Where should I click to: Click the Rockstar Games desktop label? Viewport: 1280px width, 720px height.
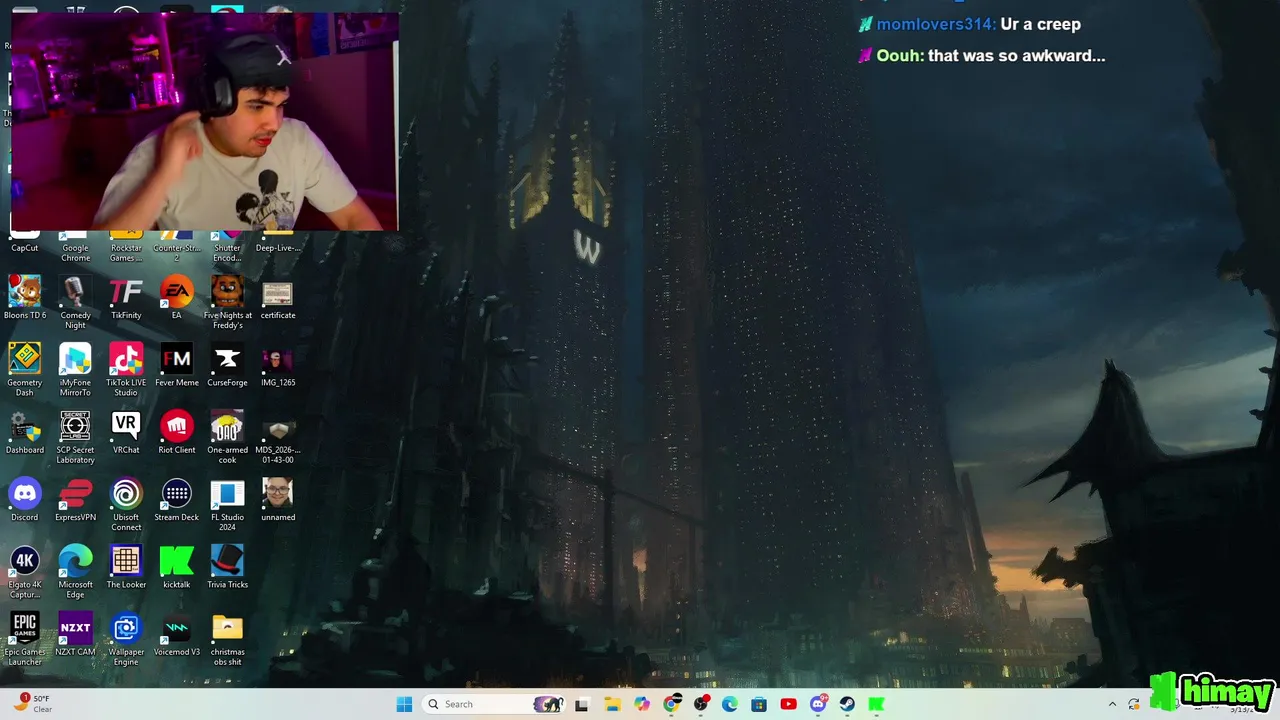[126, 253]
